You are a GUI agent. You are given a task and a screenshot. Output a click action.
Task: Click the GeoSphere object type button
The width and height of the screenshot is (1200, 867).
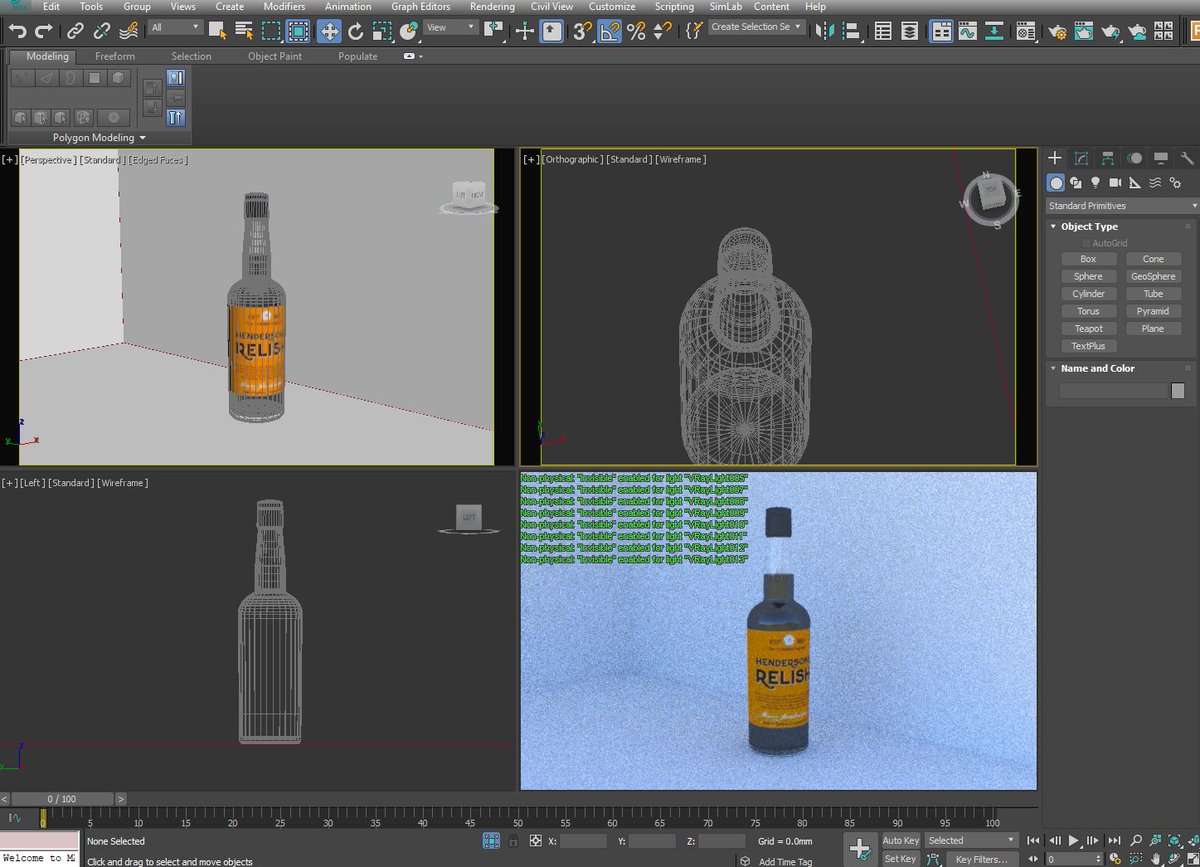click(x=1153, y=276)
